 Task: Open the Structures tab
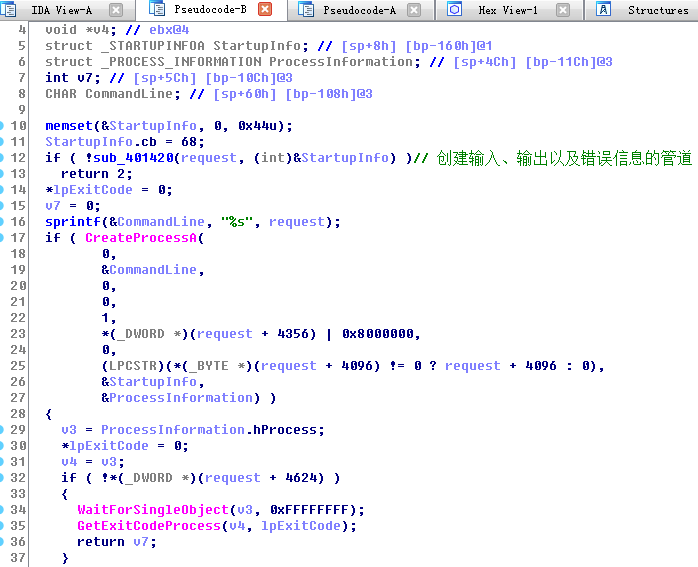coord(657,10)
